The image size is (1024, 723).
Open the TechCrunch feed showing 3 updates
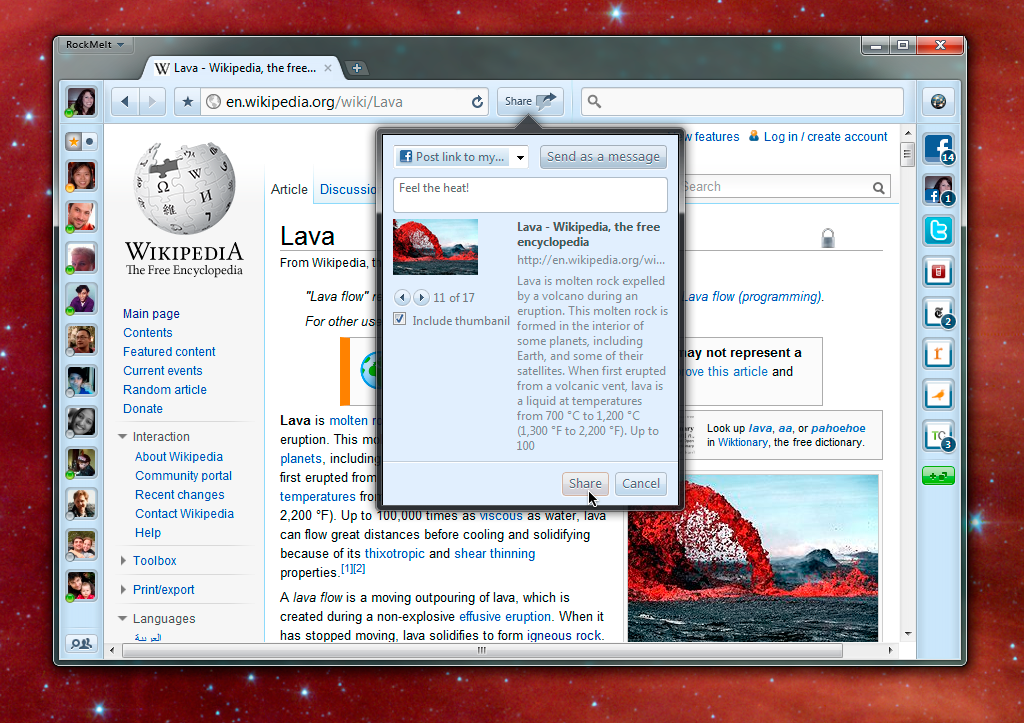click(x=938, y=436)
